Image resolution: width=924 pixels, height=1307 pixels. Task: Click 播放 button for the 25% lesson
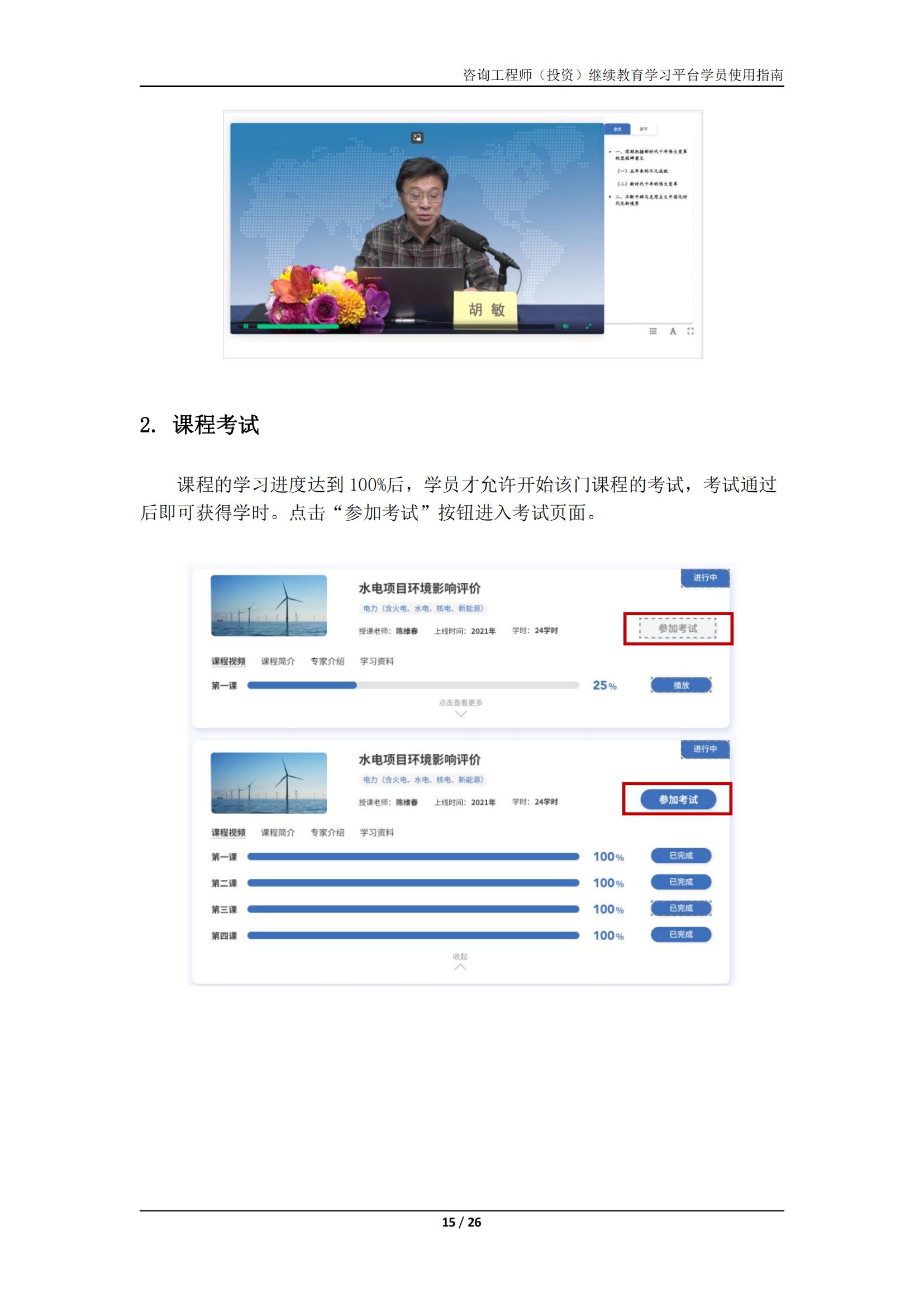pyautogui.click(x=680, y=685)
